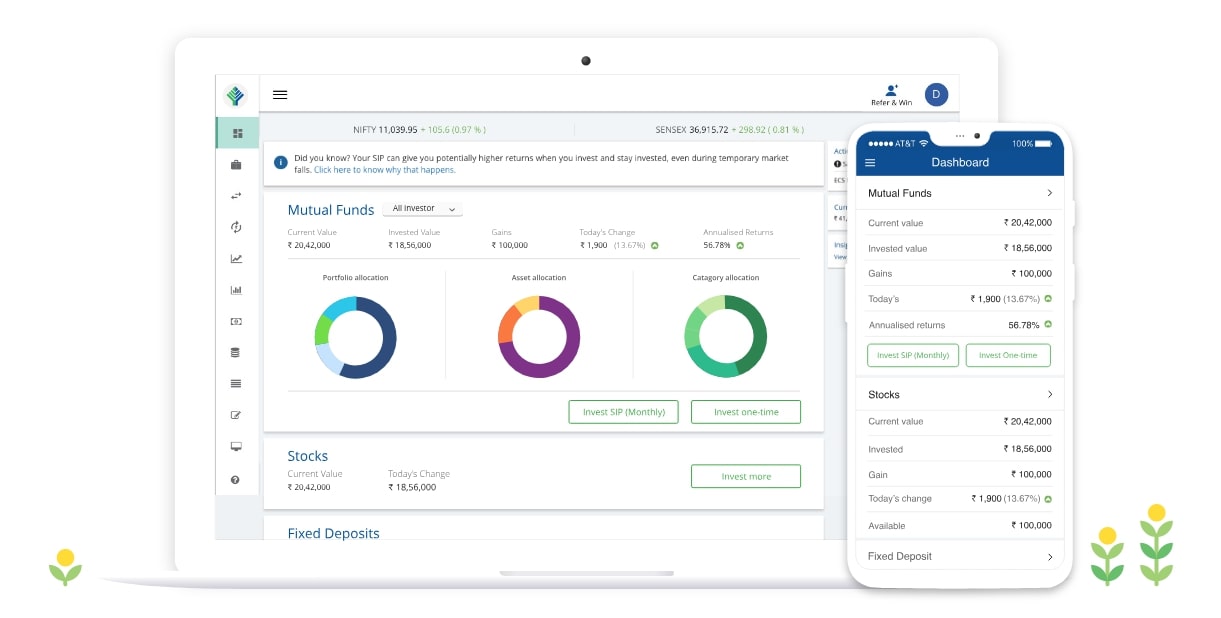
Task: Tap Invest SIP (Monthly) on the phone
Action: [x=913, y=355]
